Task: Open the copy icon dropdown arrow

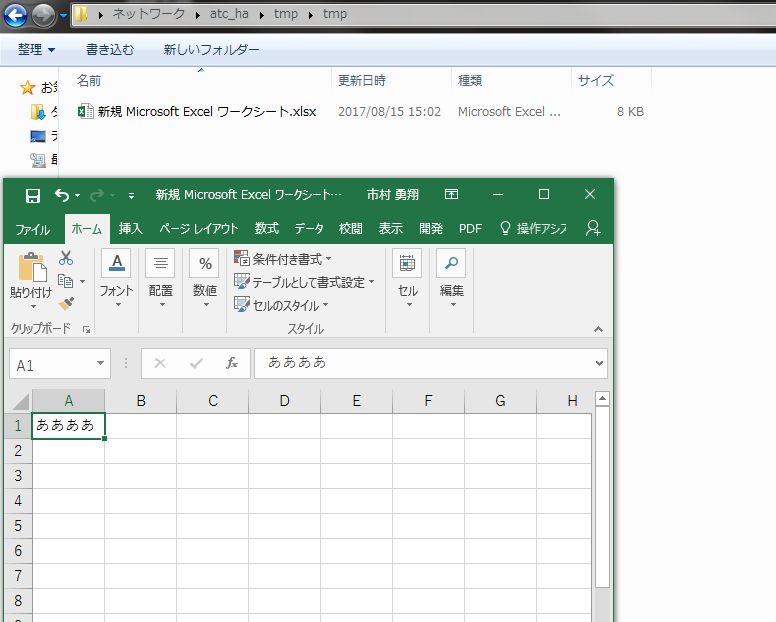Action: pos(82,282)
